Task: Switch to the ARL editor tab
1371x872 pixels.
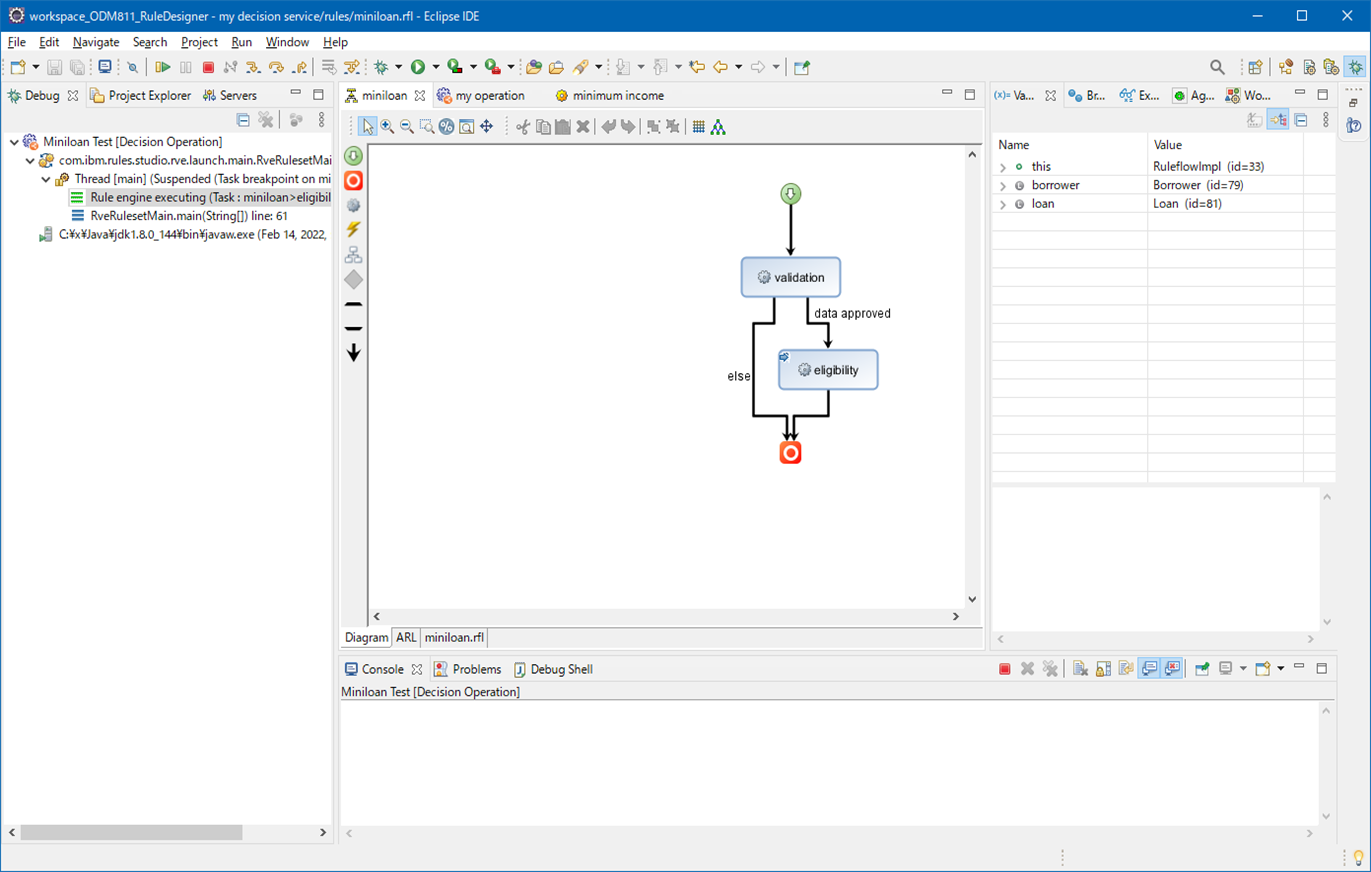Action: click(x=406, y=637)
